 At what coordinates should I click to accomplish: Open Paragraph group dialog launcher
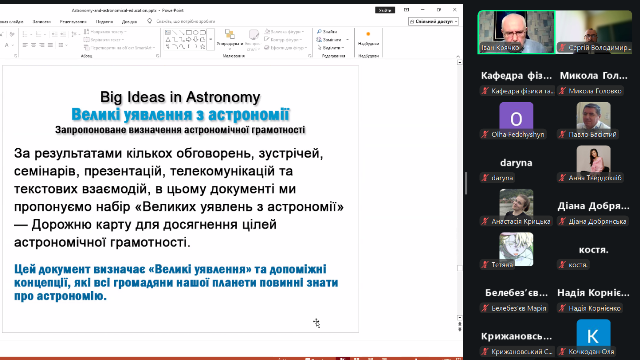coord(158,56)
